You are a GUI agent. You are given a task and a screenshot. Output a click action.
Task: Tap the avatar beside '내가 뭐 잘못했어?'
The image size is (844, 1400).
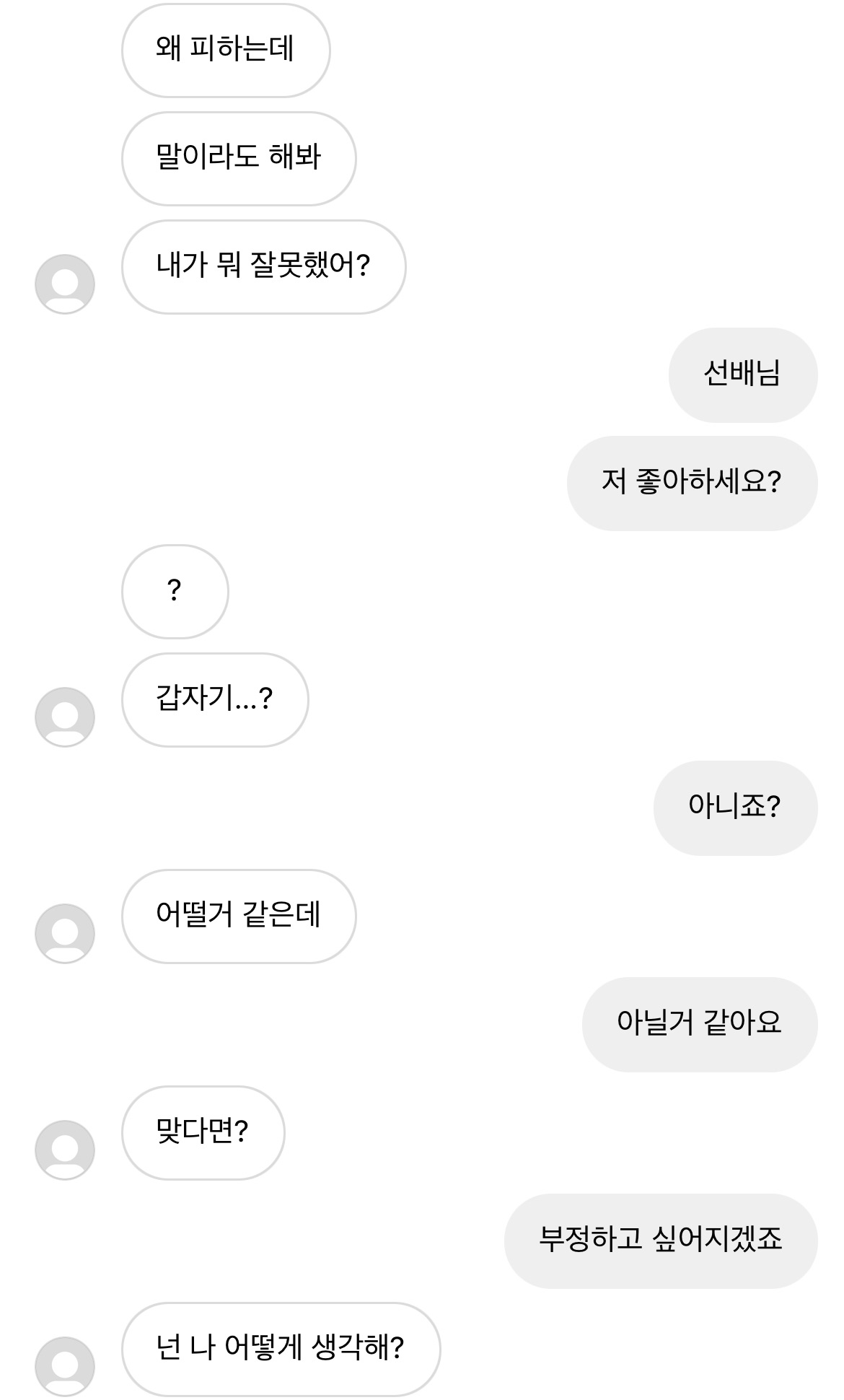coord(65,284)
